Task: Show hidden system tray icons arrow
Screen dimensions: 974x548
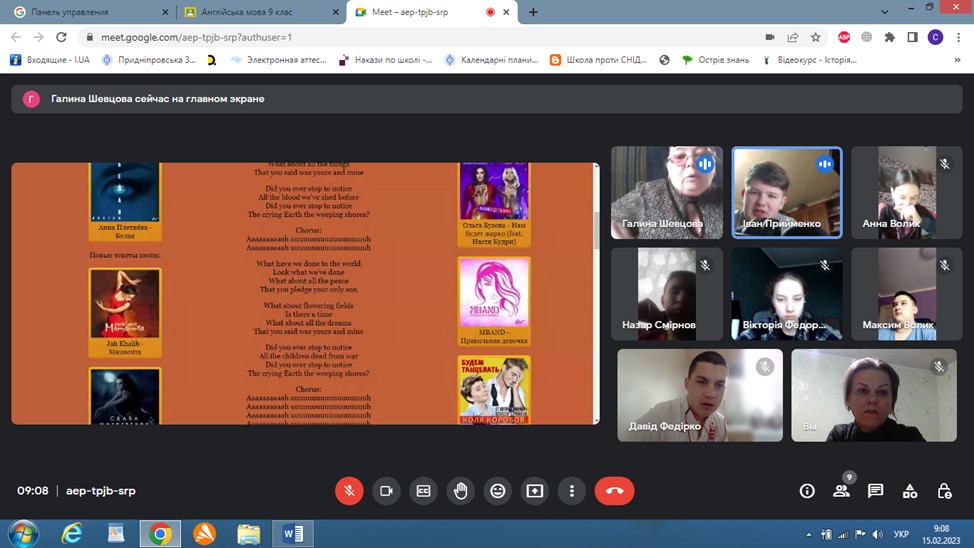Action: click(x=808, y=534)
